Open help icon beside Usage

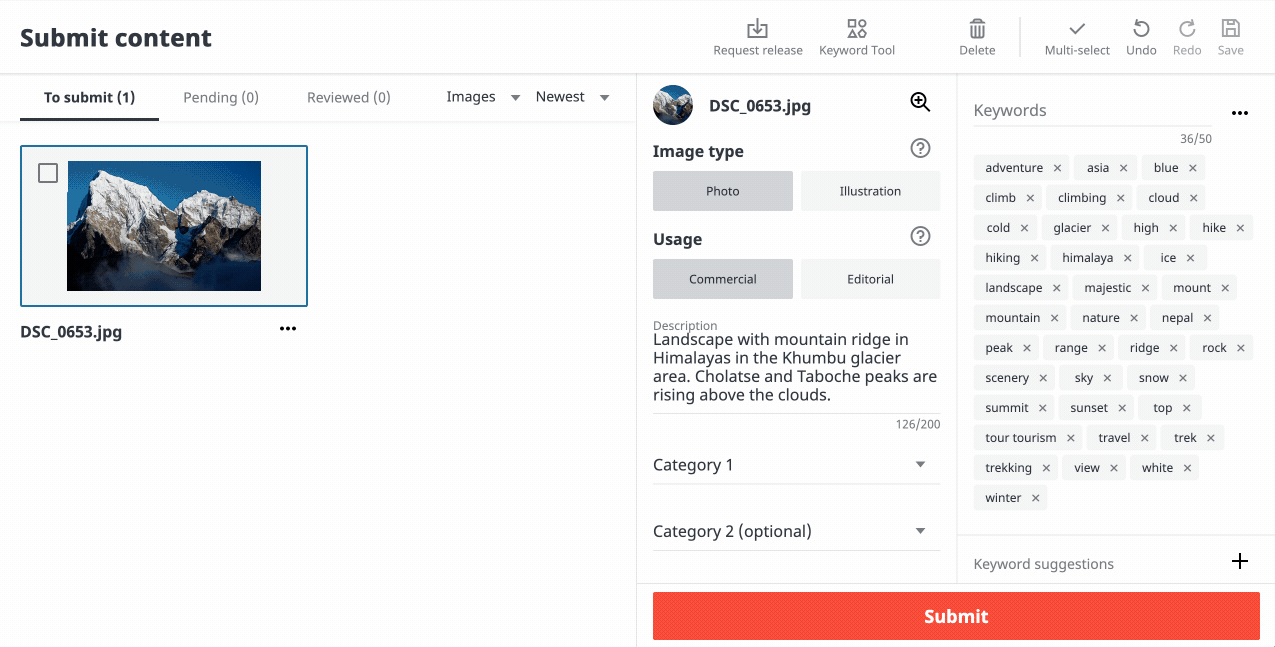point(920,237)
